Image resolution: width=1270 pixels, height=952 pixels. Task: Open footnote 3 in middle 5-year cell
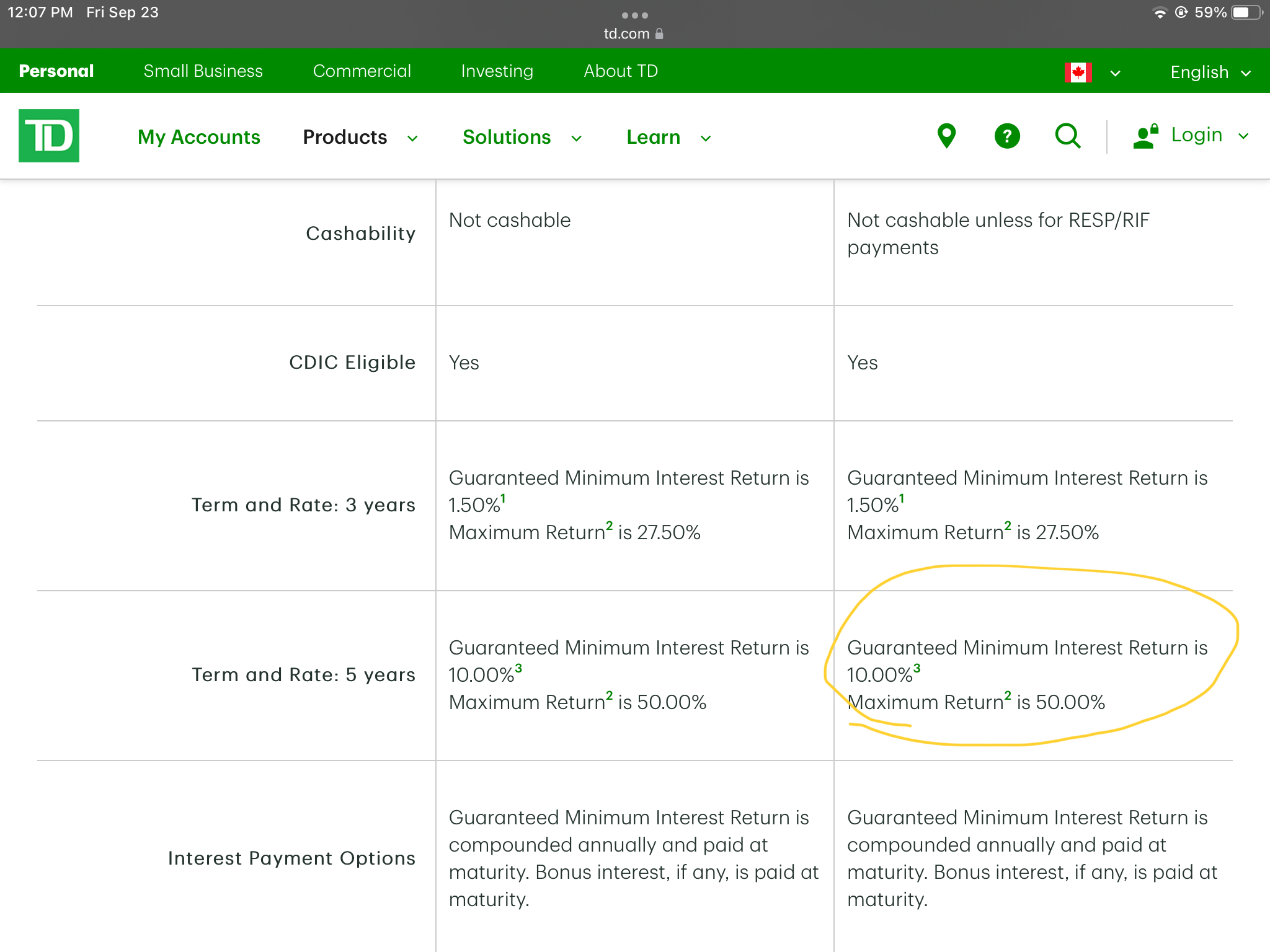coord(518,668)
